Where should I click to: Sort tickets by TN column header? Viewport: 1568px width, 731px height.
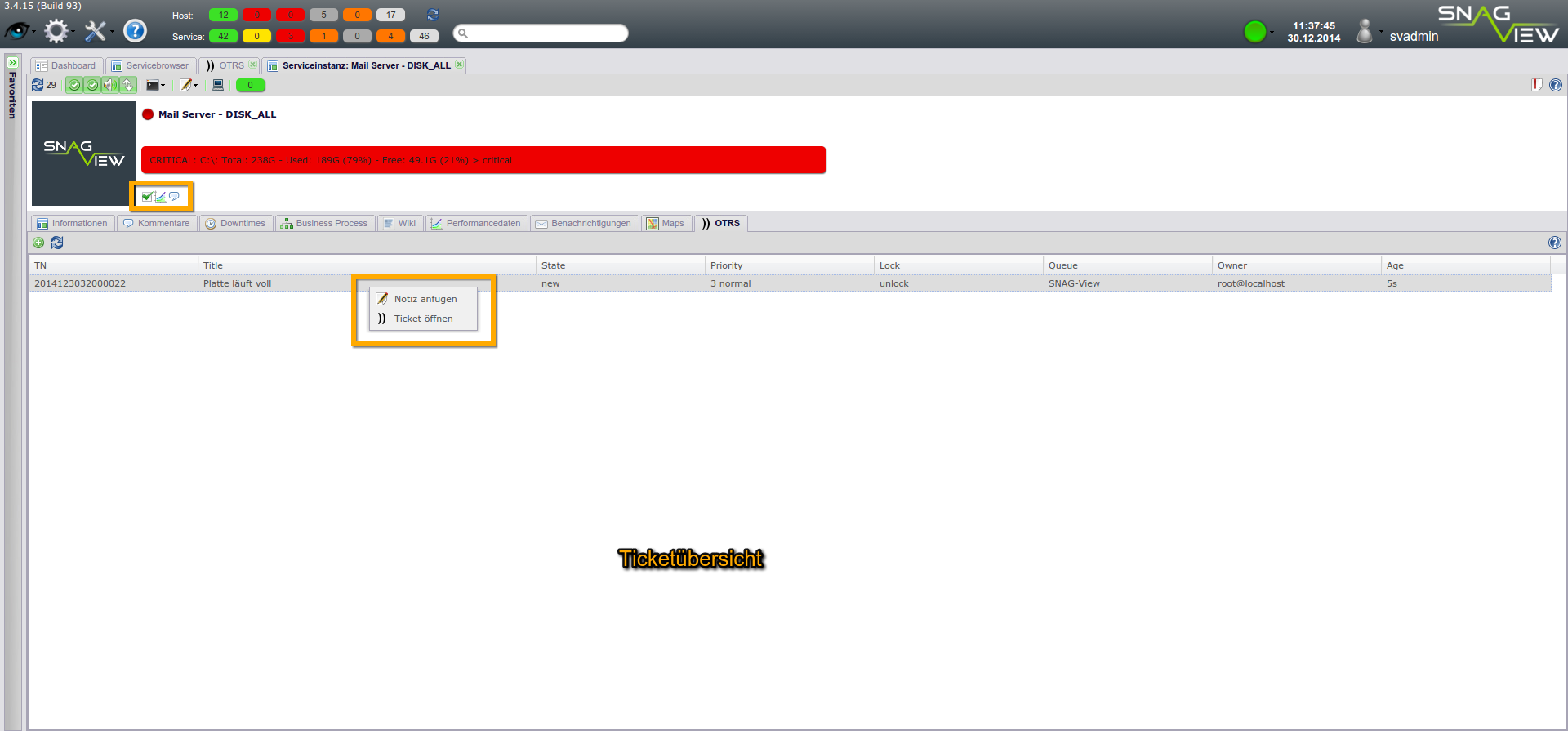[x=113, y=265]
